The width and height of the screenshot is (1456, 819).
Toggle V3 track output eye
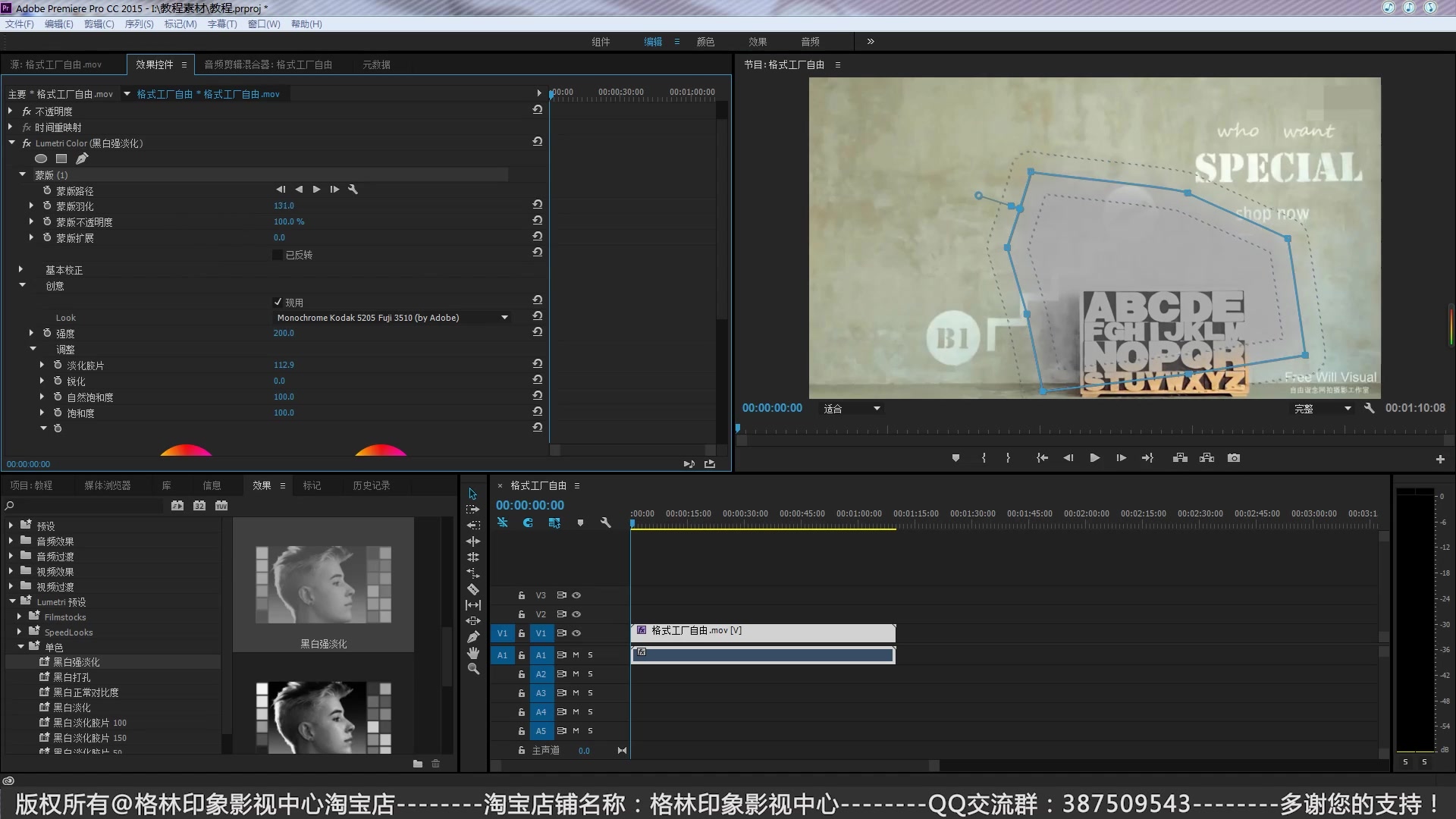pyautogui.click(x=576, y=595)
